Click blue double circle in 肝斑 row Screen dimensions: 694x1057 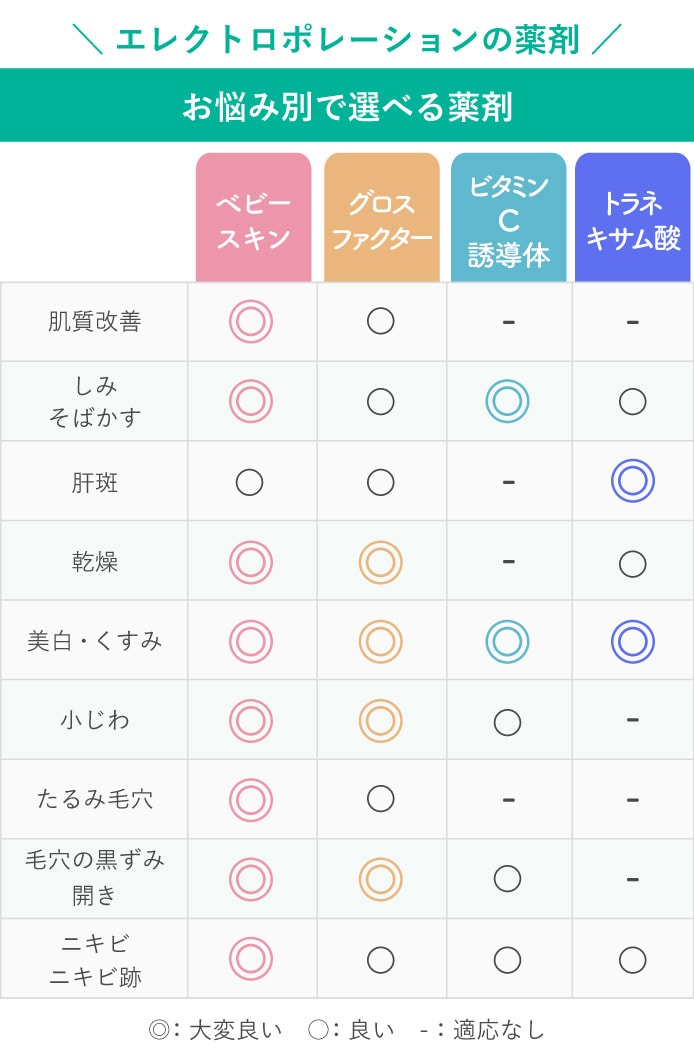point(633,481)
